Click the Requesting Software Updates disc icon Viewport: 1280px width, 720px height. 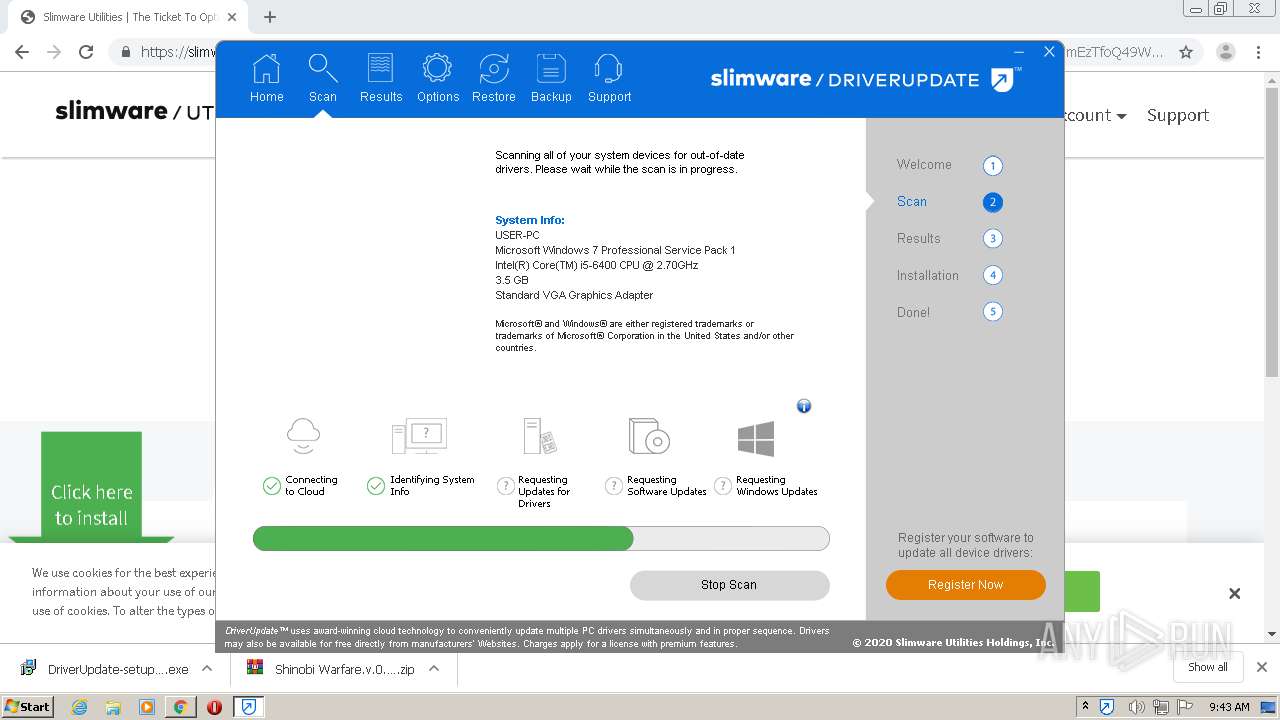(649, 436)
